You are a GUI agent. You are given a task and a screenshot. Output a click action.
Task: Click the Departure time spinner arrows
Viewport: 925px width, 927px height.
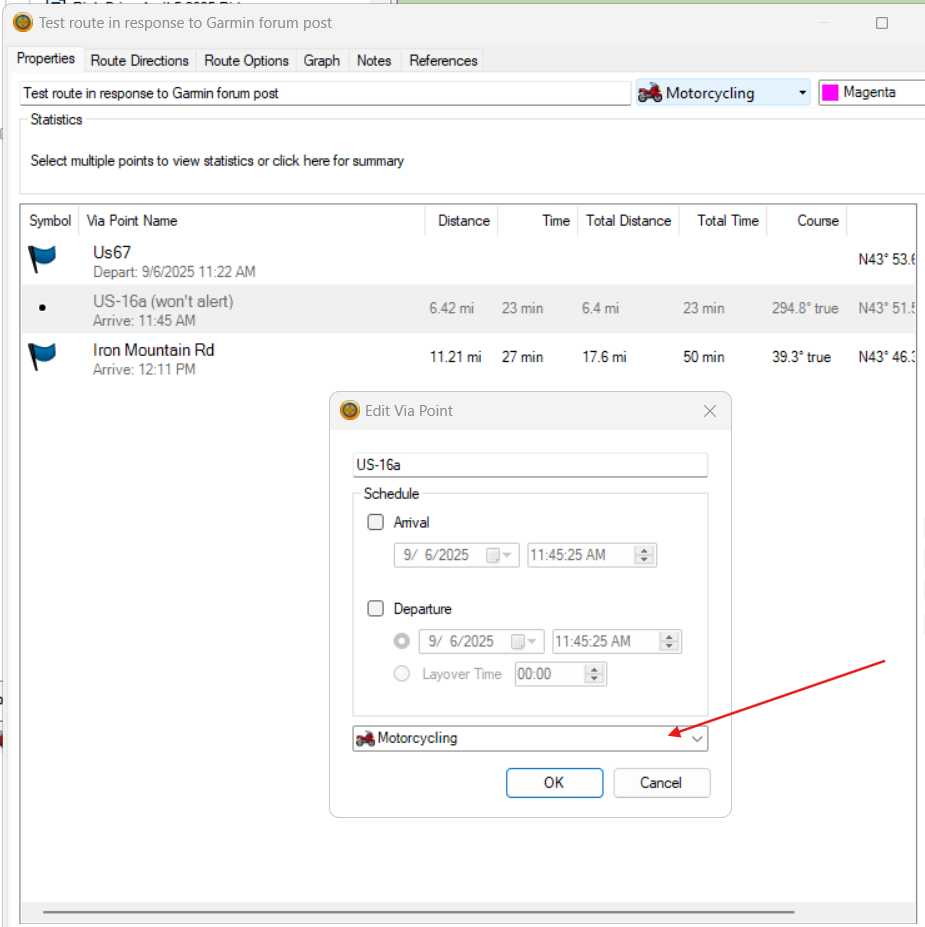point(669,641)
